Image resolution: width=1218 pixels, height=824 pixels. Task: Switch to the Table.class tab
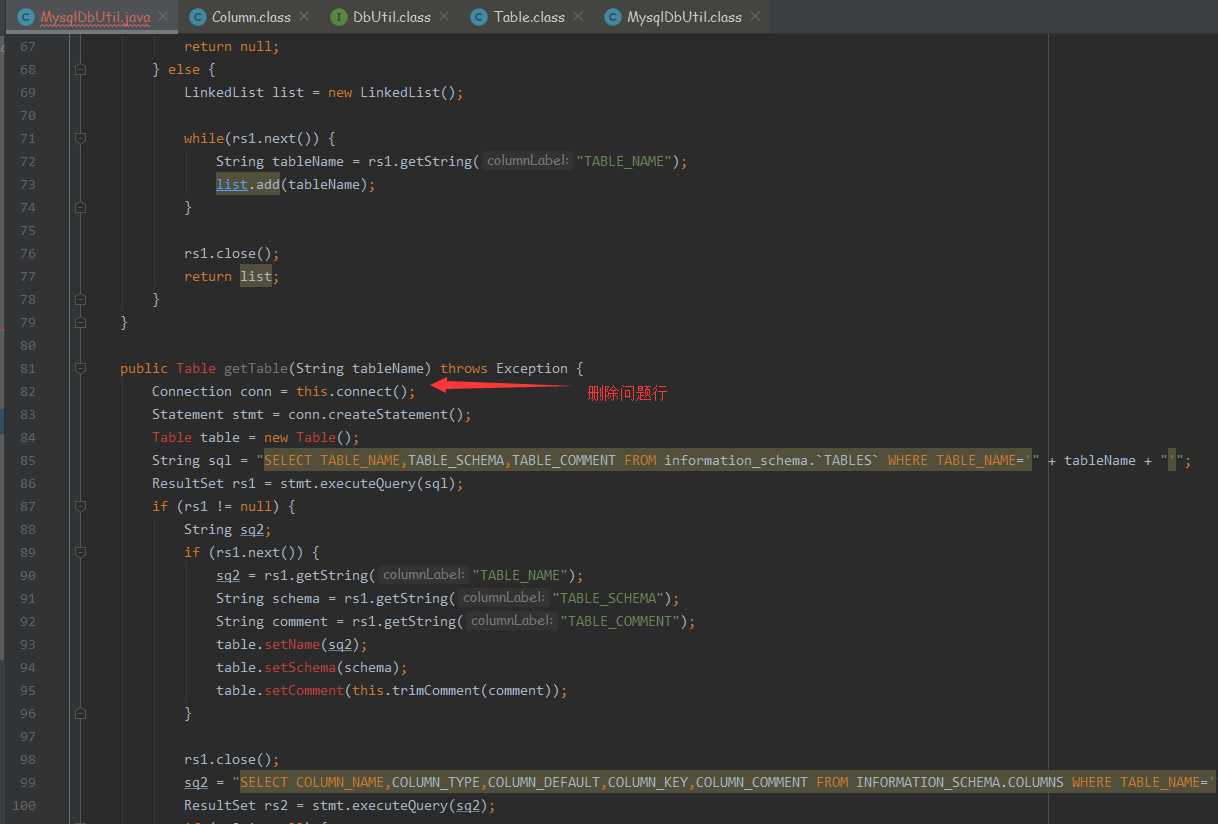(x=529, y=16)
